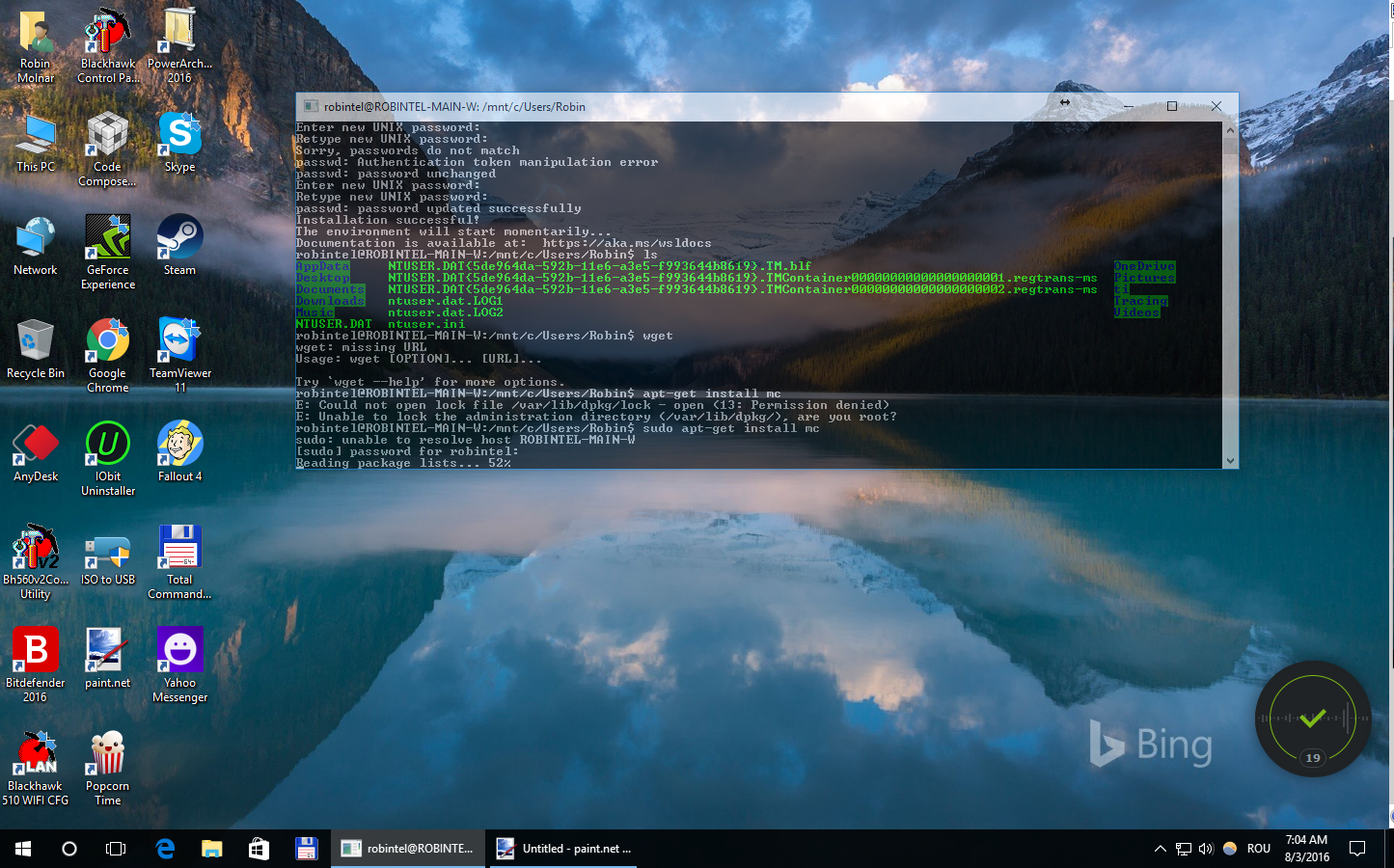Open Bh560v2Co Utility shortcut
Image resolution: width=1394 pixels, height=868 pixels.
tap(36, 562)
